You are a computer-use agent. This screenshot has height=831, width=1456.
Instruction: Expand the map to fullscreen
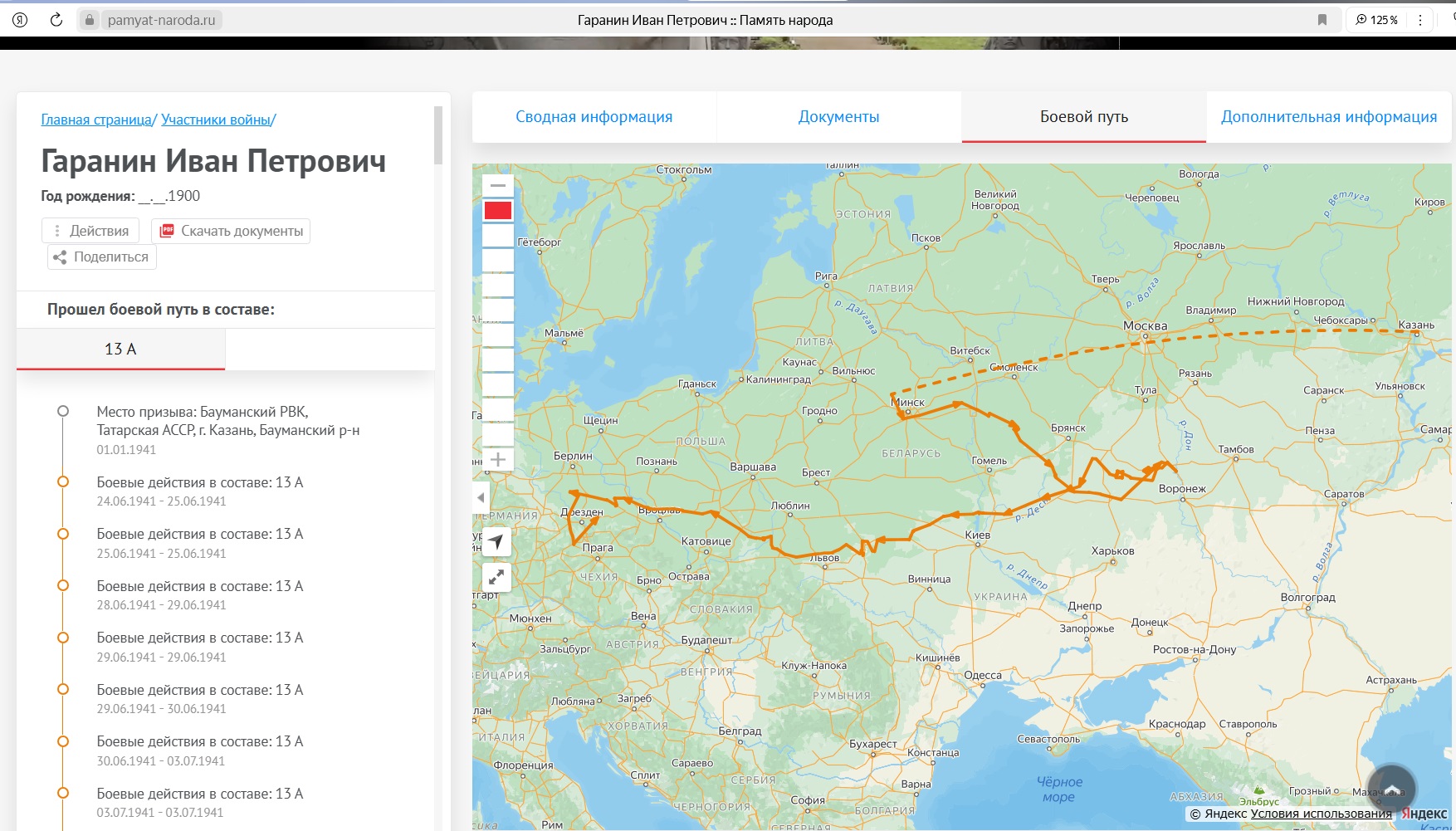tap(496, 577)
